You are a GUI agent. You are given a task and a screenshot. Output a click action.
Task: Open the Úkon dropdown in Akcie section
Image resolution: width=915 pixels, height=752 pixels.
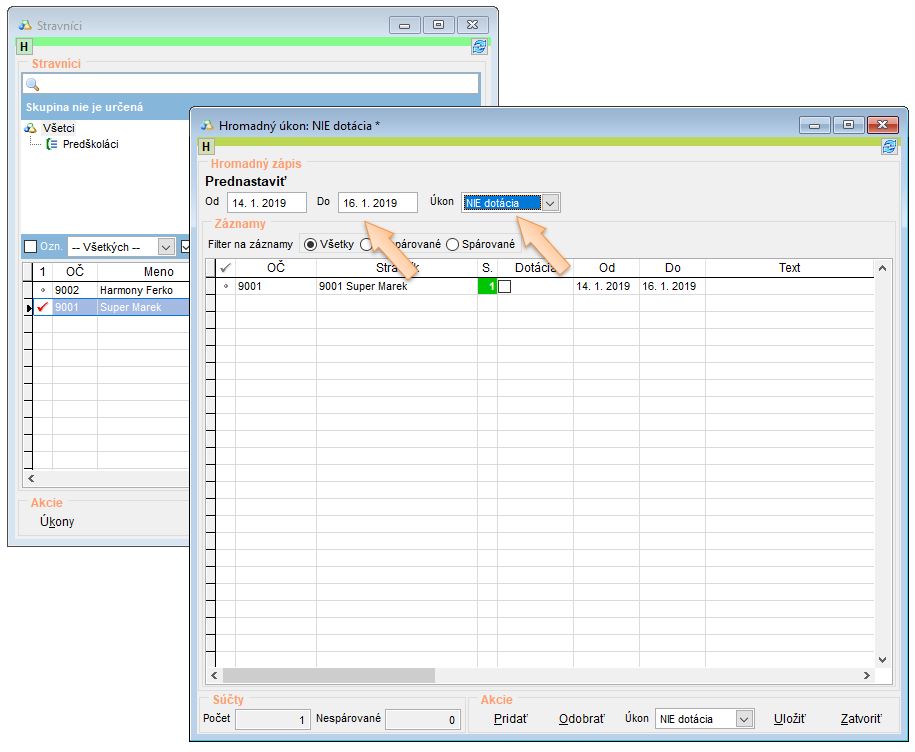tap(743, 719)
